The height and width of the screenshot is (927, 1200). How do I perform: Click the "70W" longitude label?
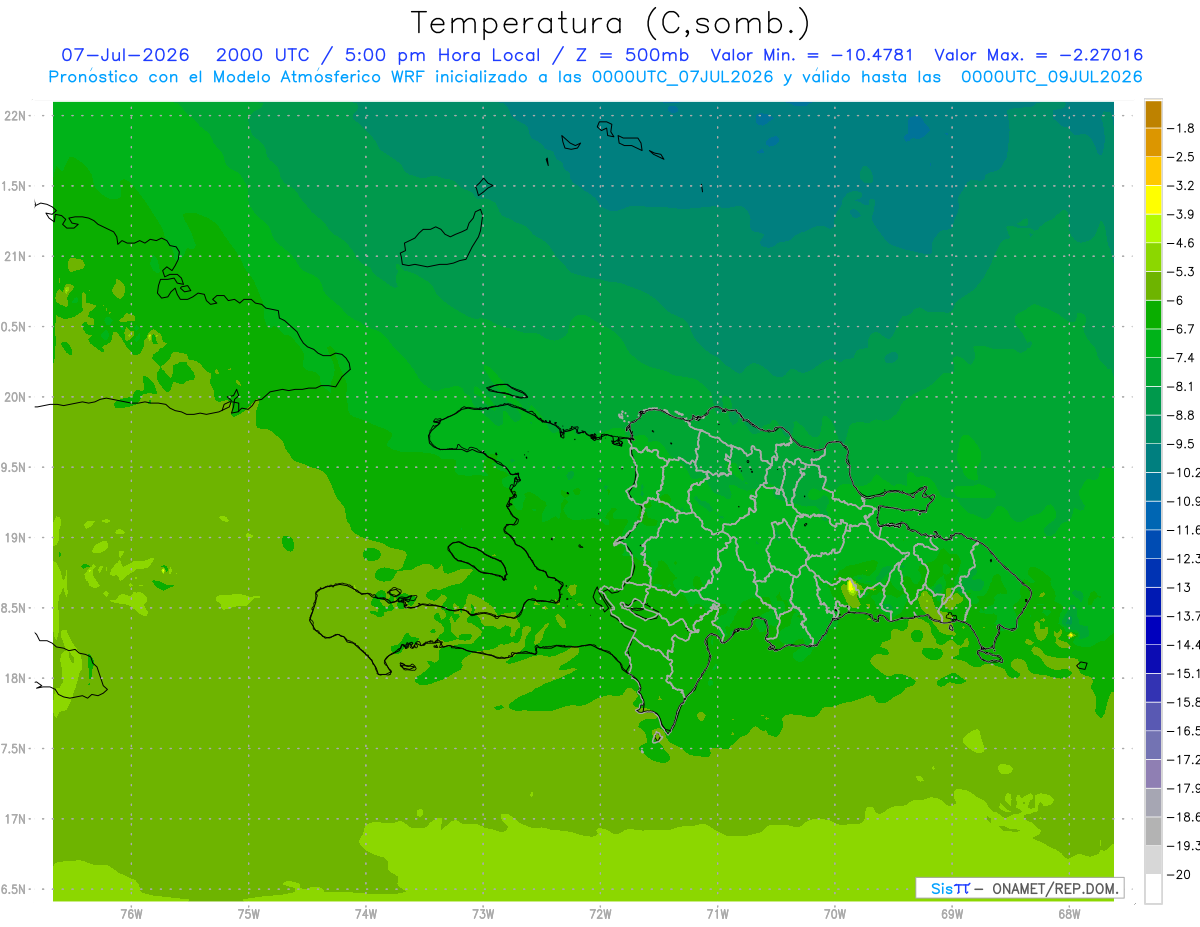[835, 913]
